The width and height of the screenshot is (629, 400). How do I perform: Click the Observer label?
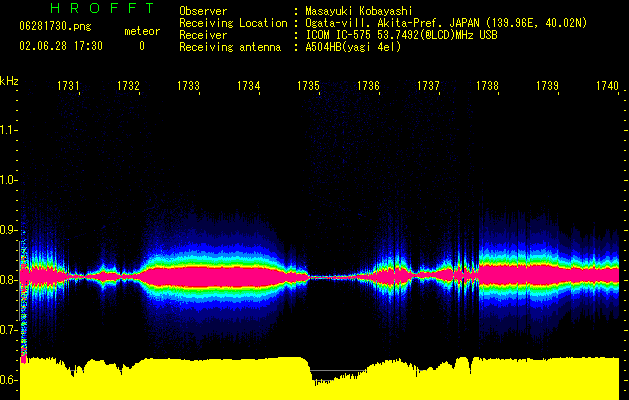pyautogui.click(x=203, y=11)
